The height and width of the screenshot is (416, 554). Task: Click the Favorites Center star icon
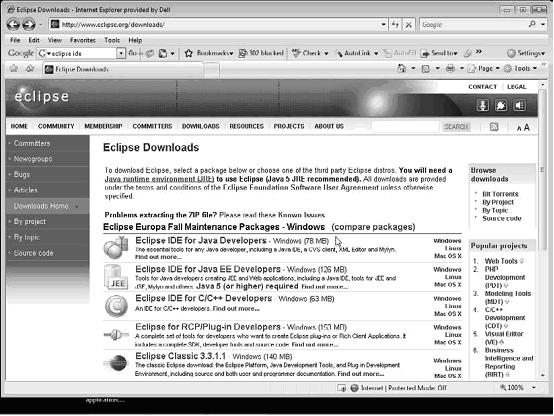[14, 68]
